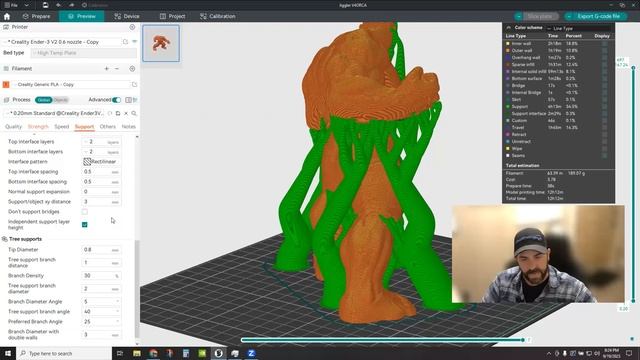Open Zoom app from taskbar
The image size is (640, 360).
coord(251,353)
